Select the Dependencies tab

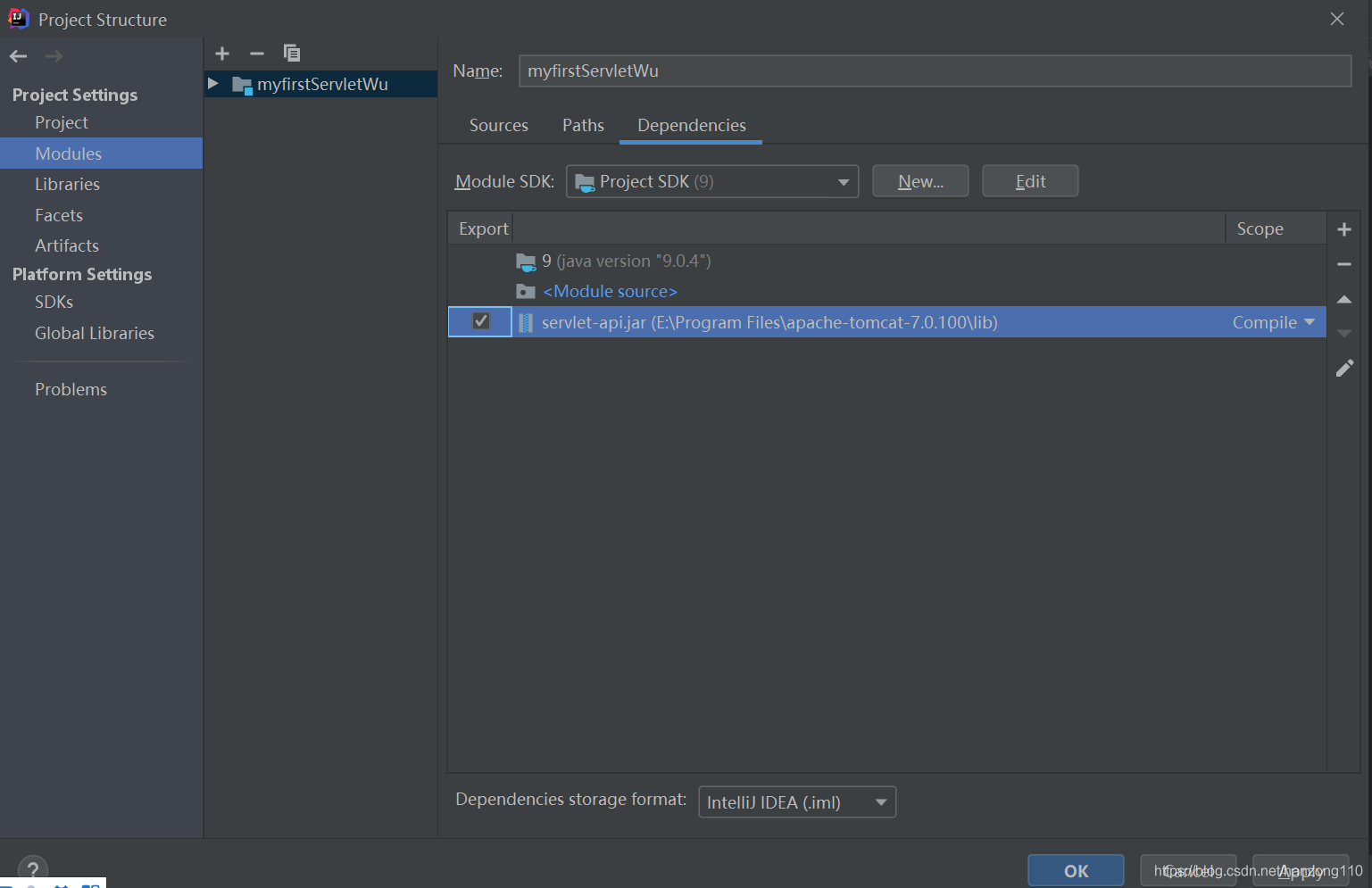[x=692, y=125]
